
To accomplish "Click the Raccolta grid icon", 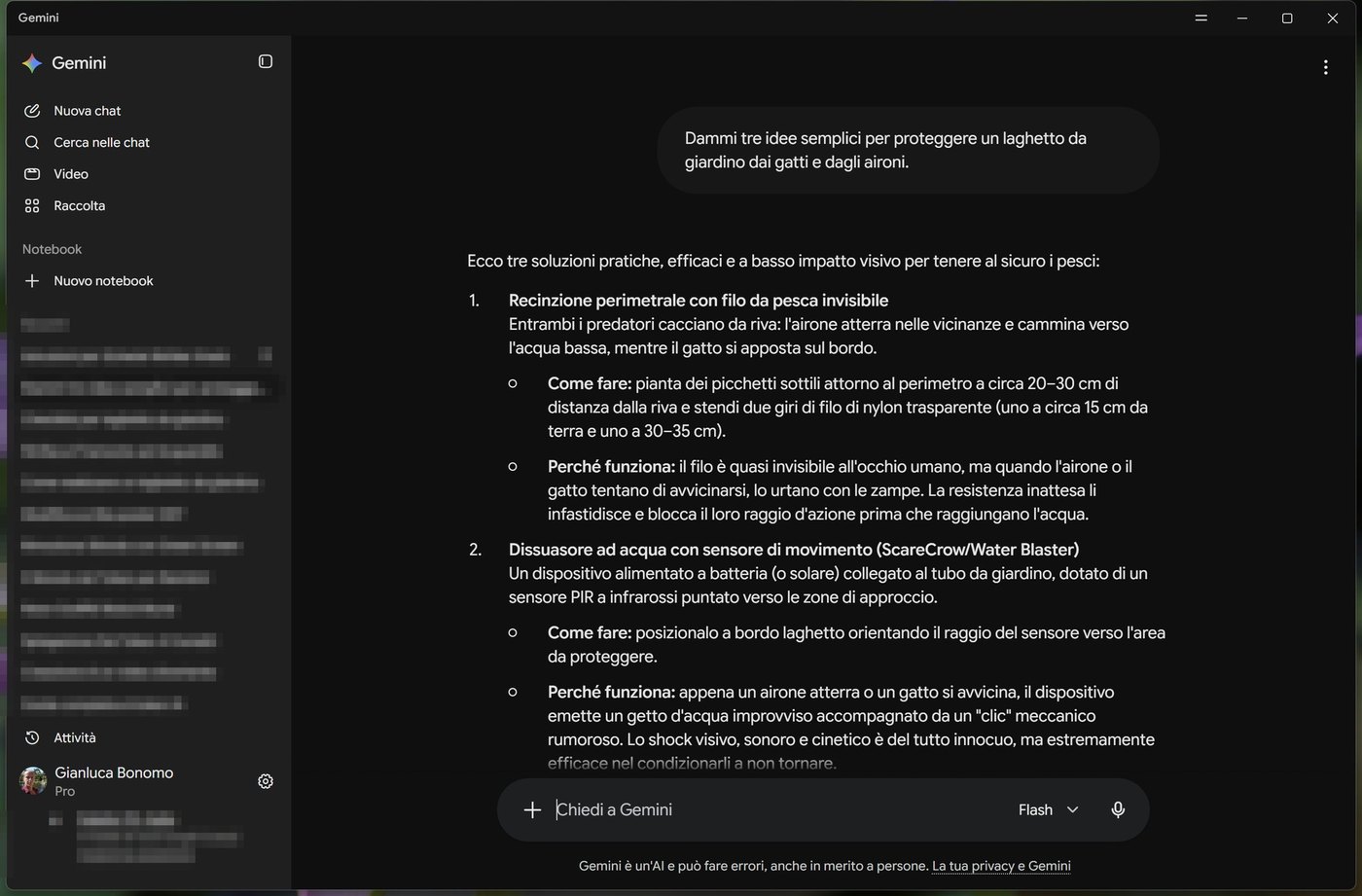I will pos(32,206).
